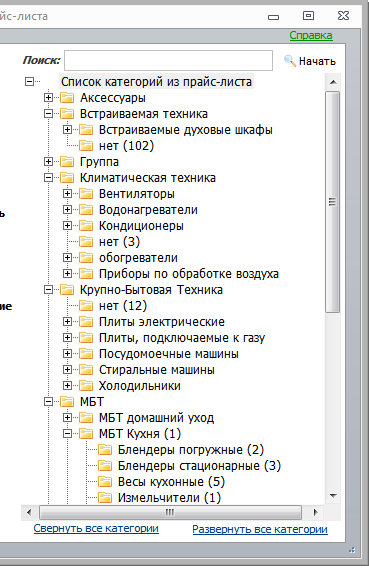Click the folder icon of Встраиваемая техника
Viewport: 369px width, 568px height.
tap(67, 114)
